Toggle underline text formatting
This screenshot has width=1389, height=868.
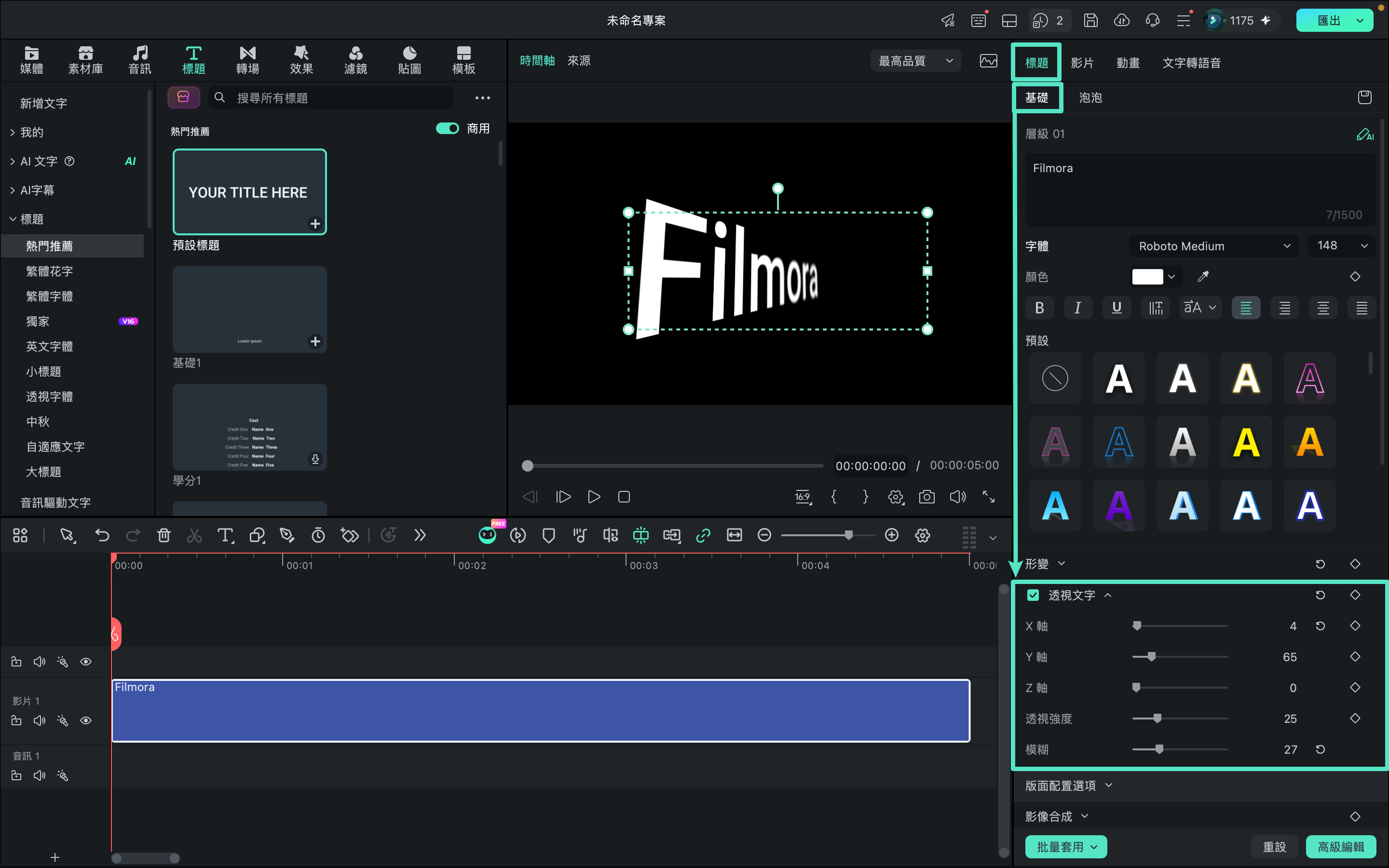(1117, 308)
